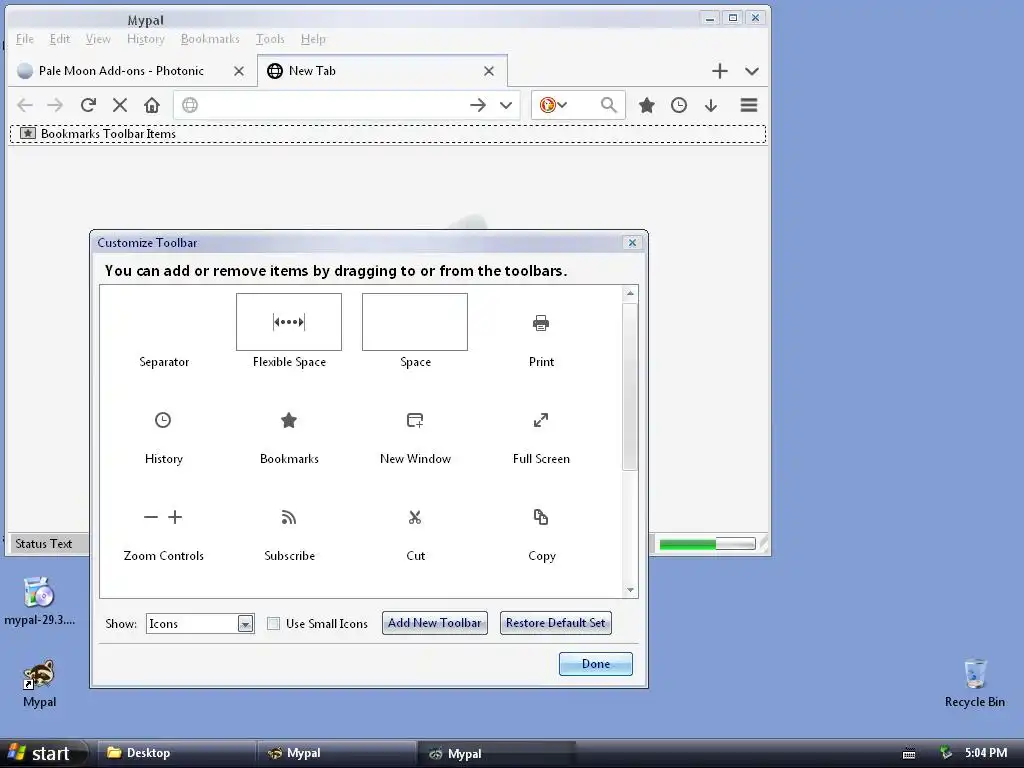The height and width of the screenshot is (768, 1024).
Task: Open the DuckDuckGo search engine selector
Action: [552, 105]
